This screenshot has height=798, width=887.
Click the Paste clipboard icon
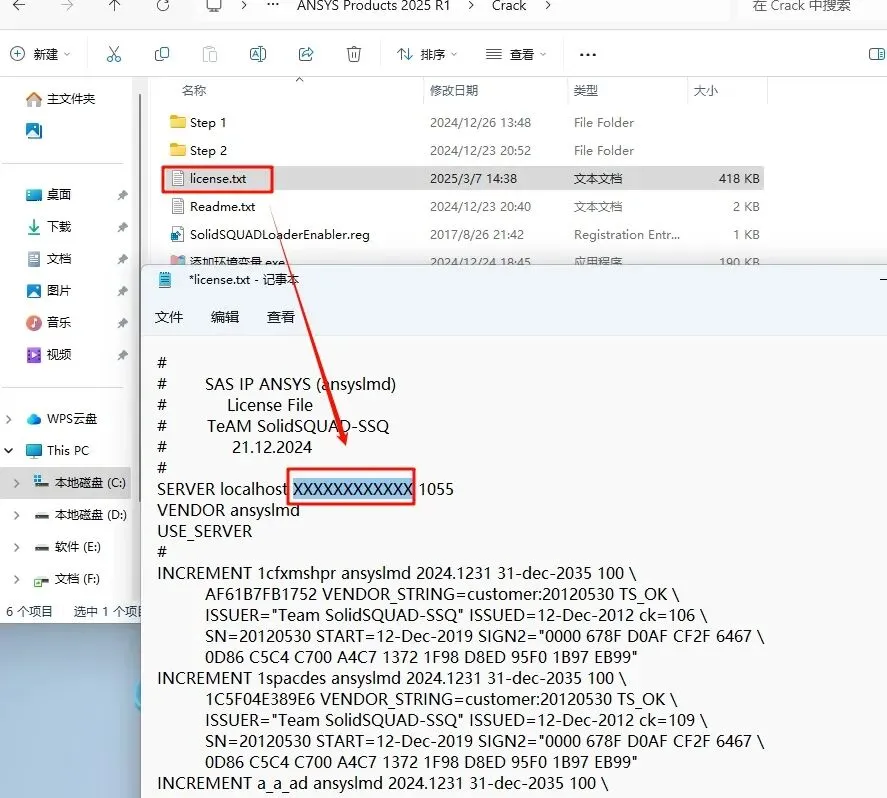tap(210, 54)
